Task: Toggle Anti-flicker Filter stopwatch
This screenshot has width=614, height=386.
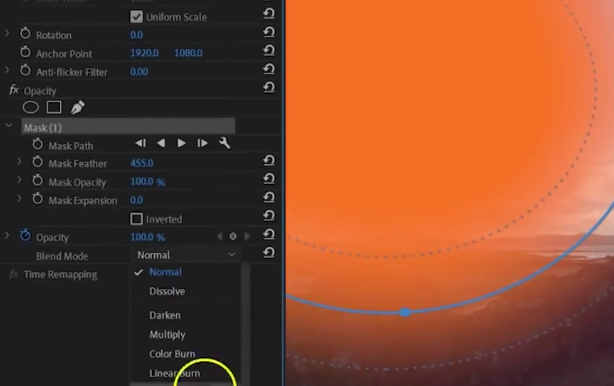Action: click(x=25, y=70)
